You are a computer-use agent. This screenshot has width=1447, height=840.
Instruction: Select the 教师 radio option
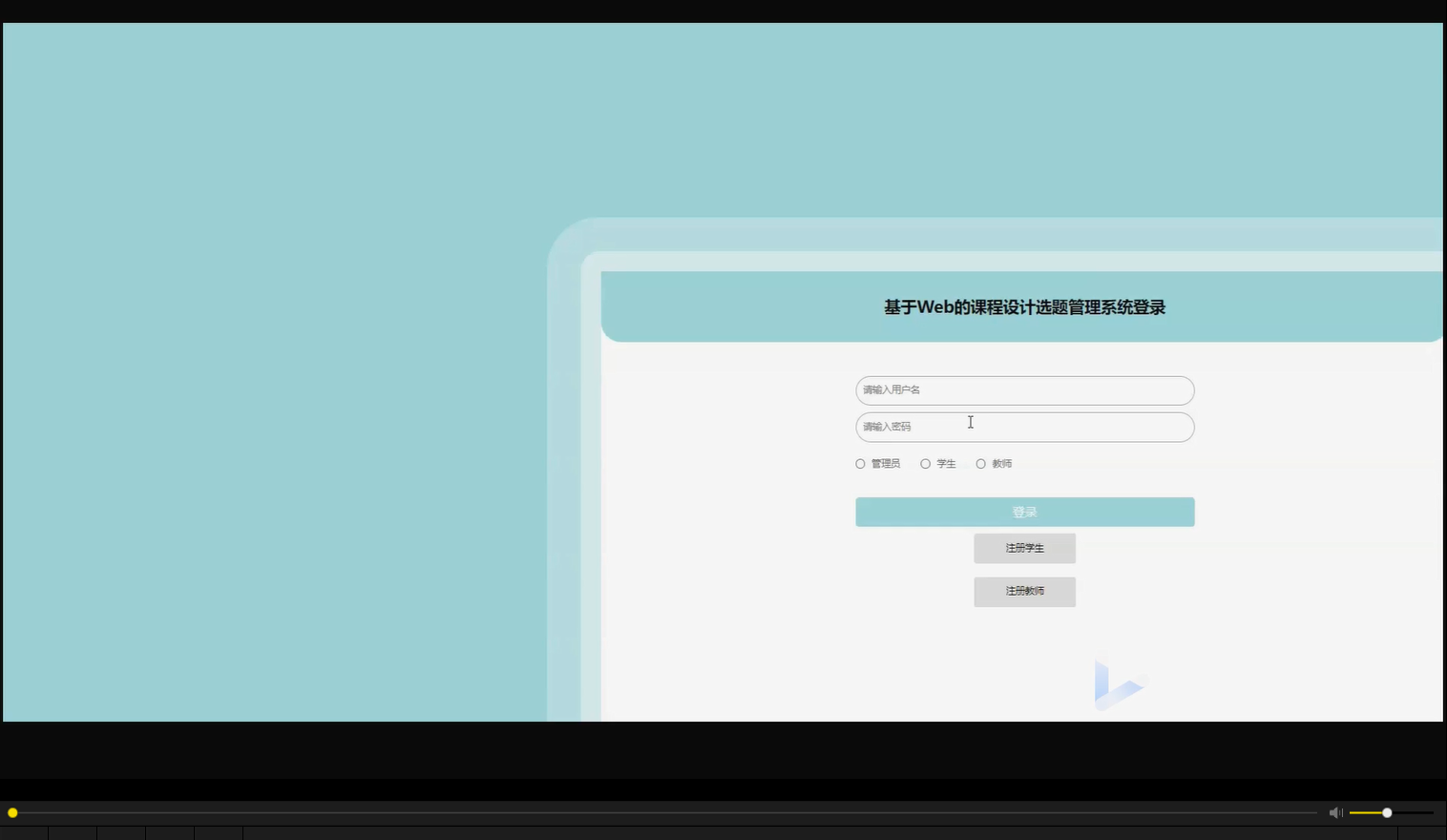pyautogui.click(x=980, y=464)
